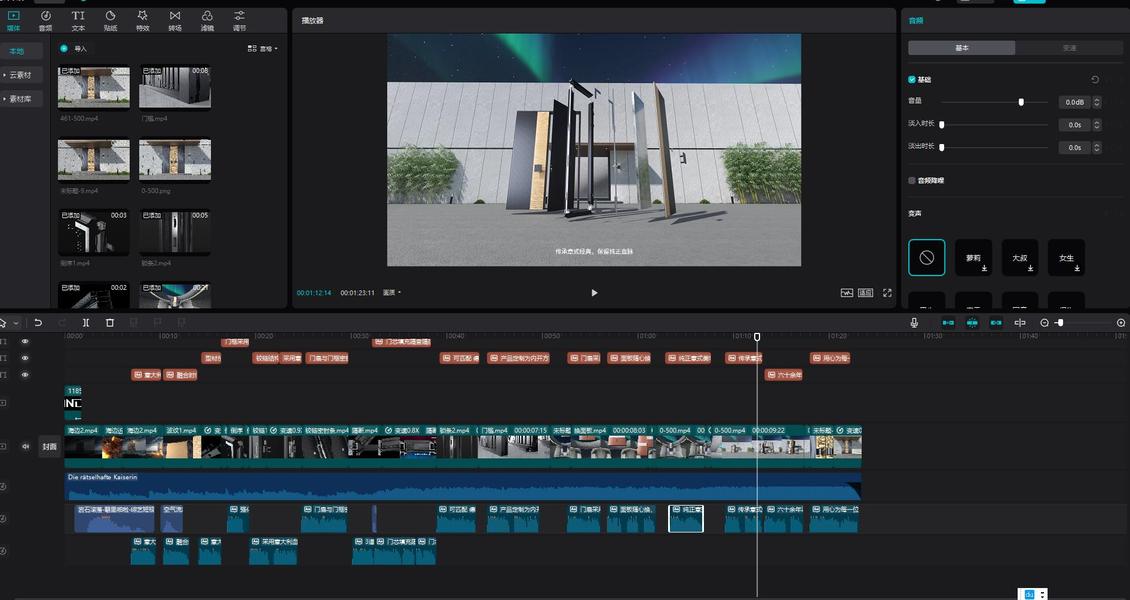Open the media view mode dropdown

click(263, 48)
